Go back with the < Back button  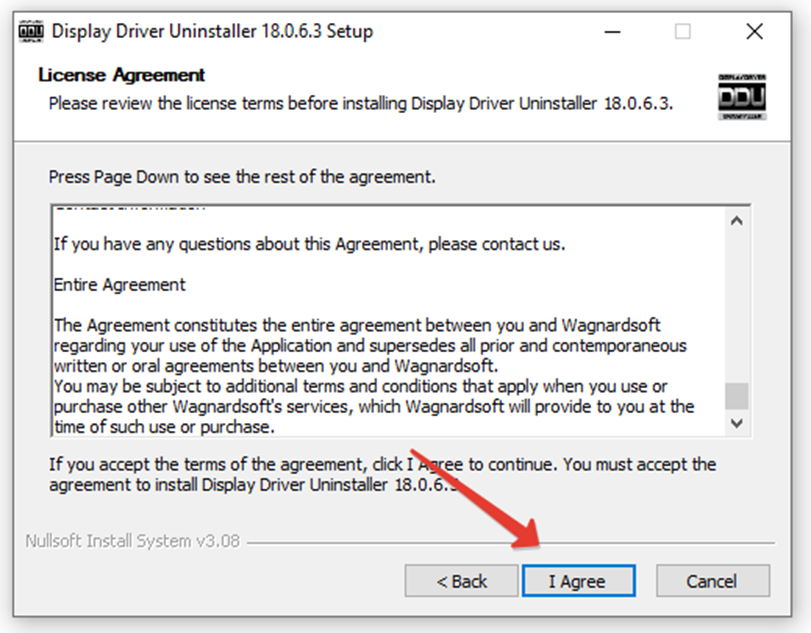click(x=461, y=581)
